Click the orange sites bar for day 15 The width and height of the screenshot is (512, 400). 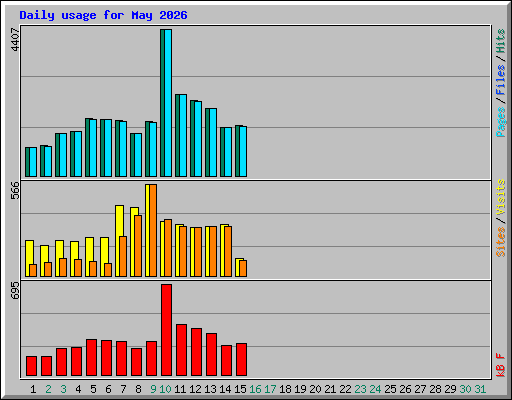pyautogui.click(x=243, y=269)
